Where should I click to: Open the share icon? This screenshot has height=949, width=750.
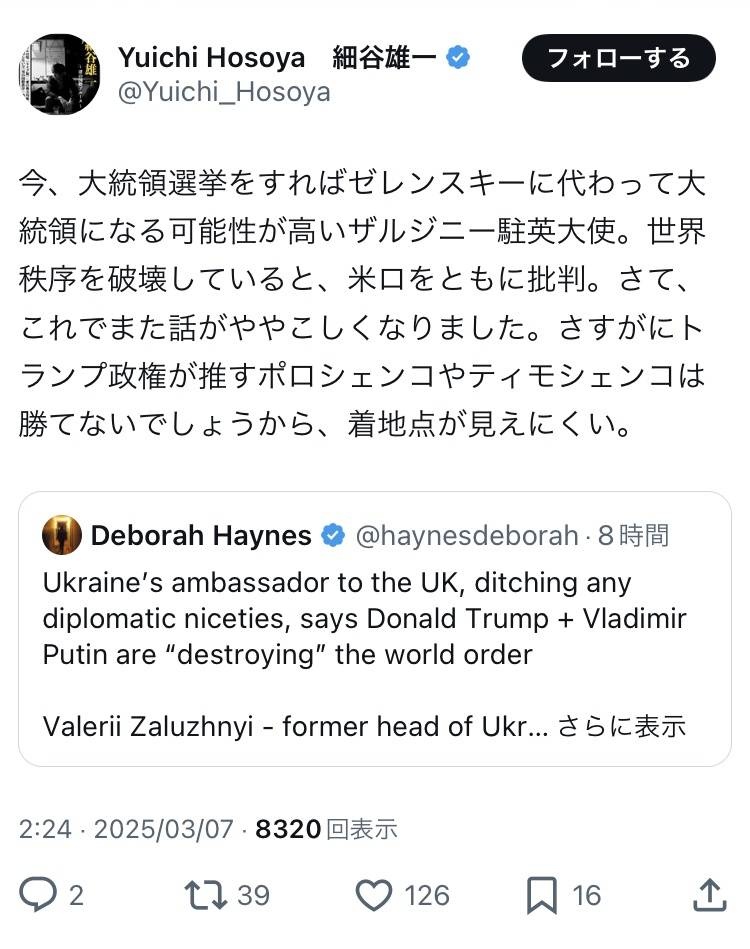click(x=708, y=894)
